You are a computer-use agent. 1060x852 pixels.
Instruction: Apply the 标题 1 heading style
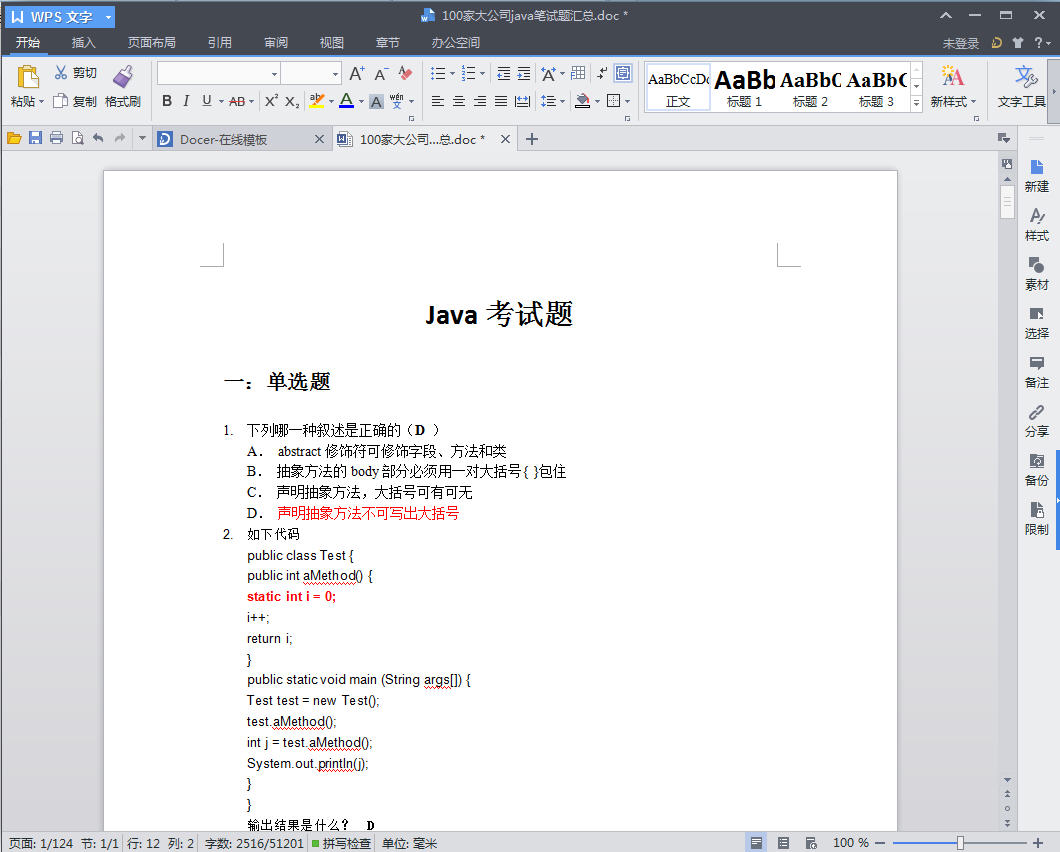pyautogui.click(x=744, y=89)
